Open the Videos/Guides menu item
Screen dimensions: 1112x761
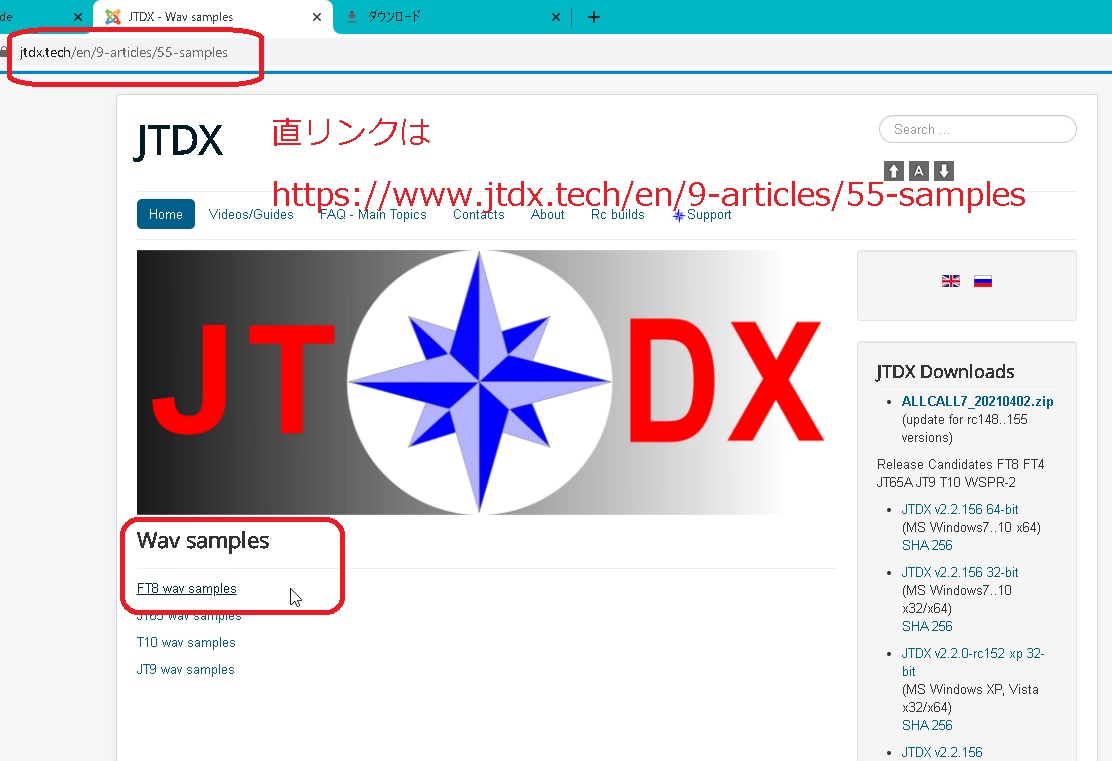click(x=251, y=214)
